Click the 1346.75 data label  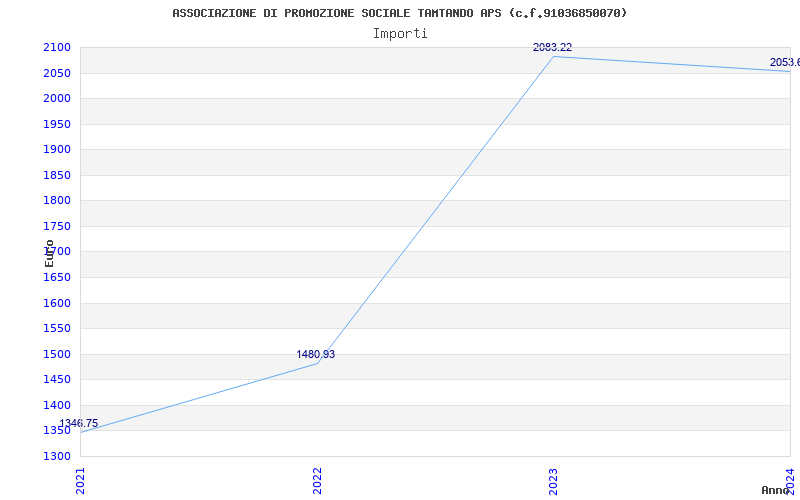79,423
